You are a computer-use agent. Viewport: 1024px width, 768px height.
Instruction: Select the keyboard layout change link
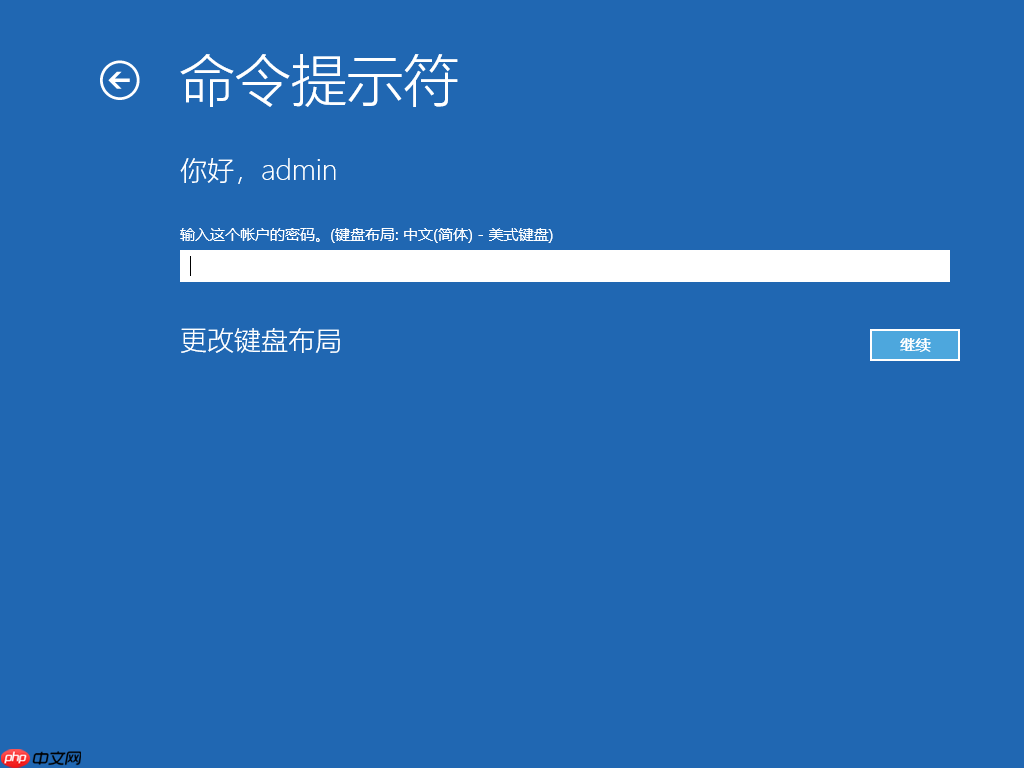260,342
